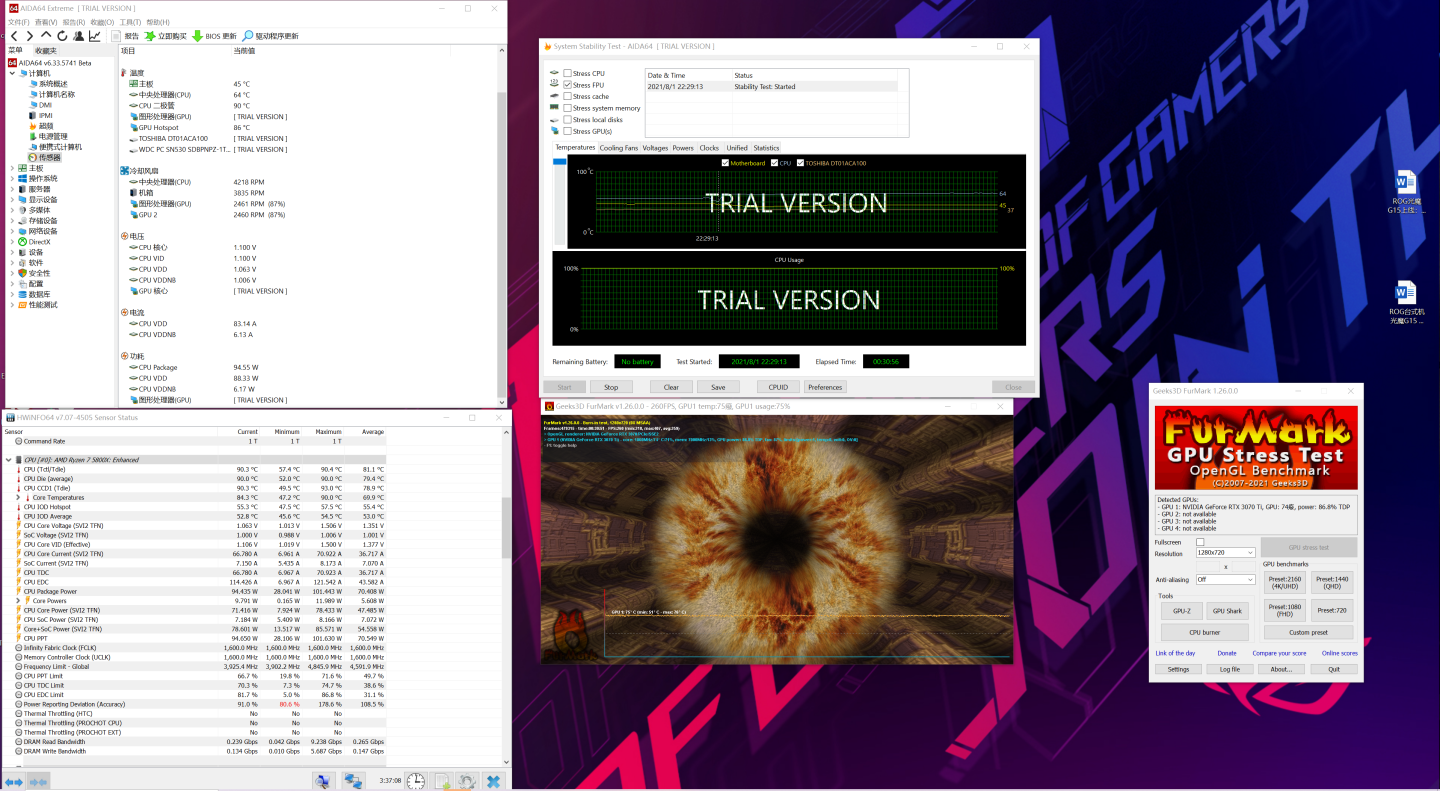Toggle TOSHIBA DT01ACA100 graph checkbox
Viewport: 1440px width, 791px height.
(800, 163)
